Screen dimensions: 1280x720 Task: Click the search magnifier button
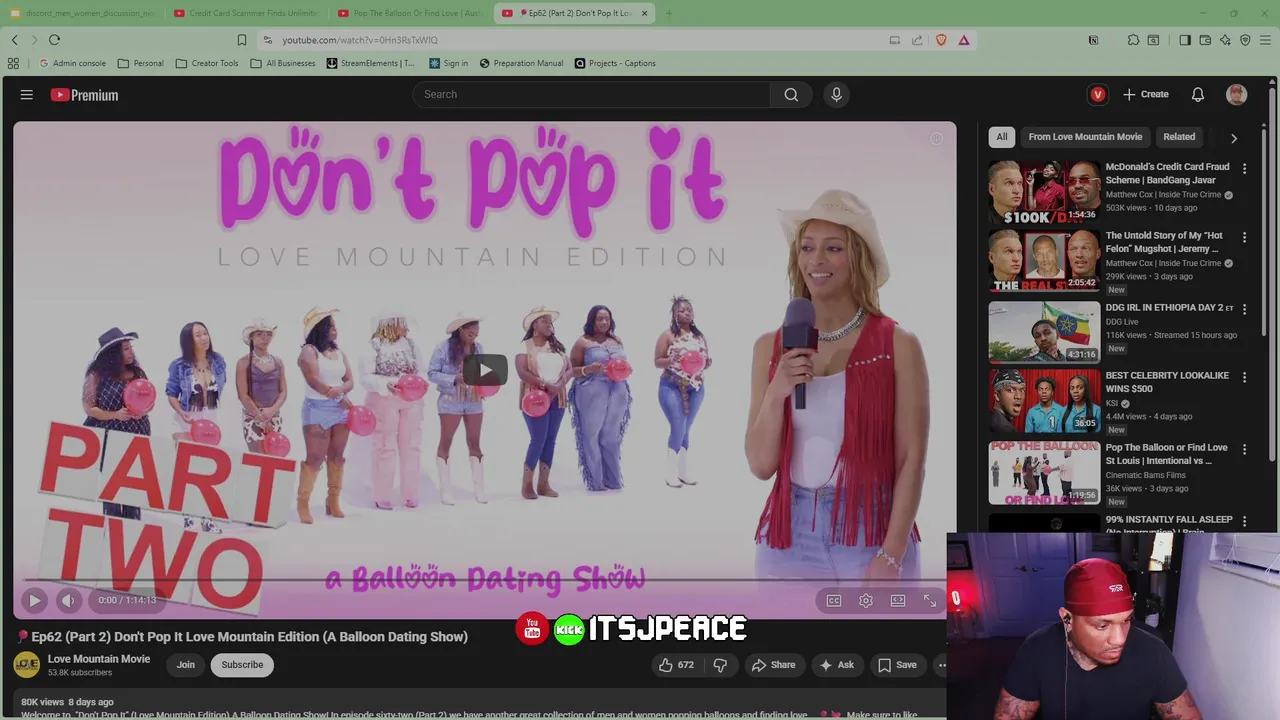(791, 94)
